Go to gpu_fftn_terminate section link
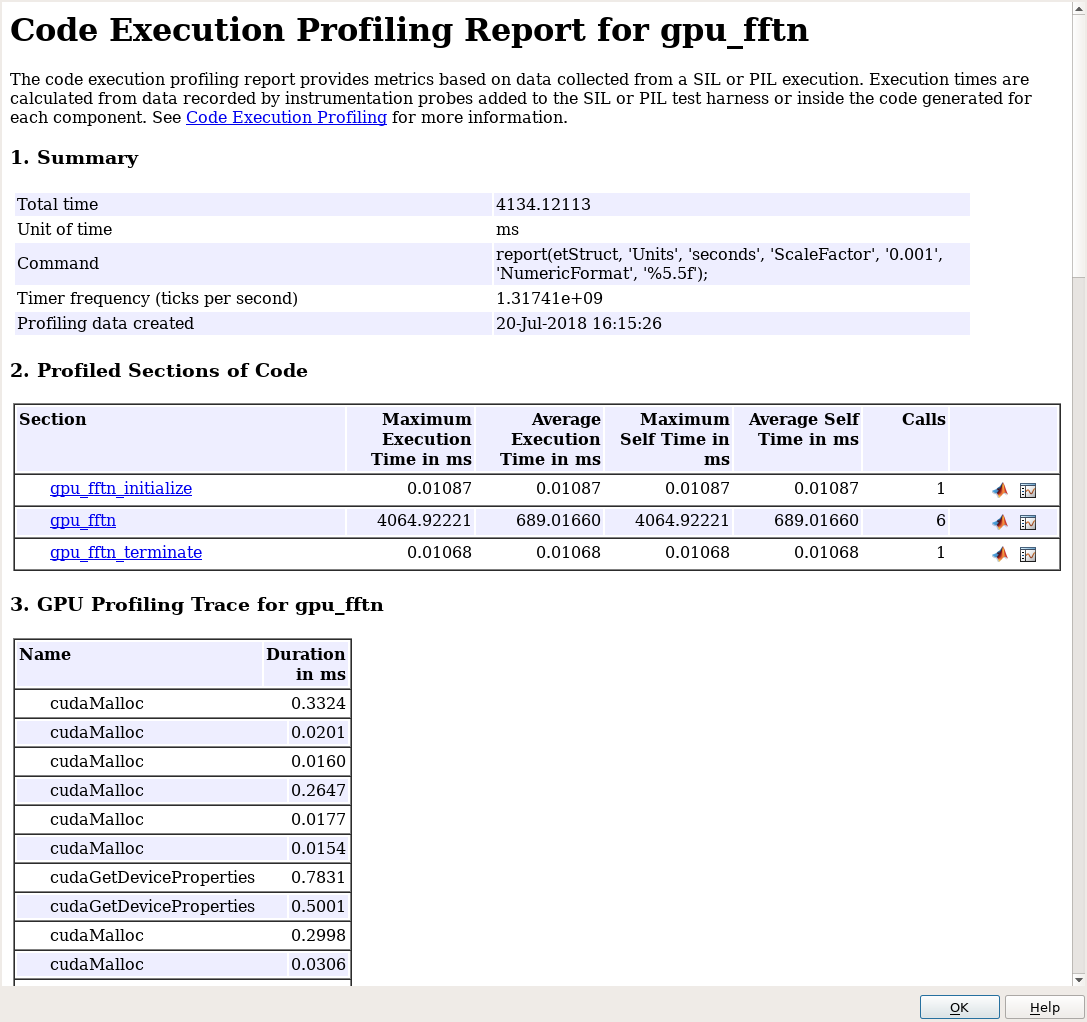 click(126, 553)
